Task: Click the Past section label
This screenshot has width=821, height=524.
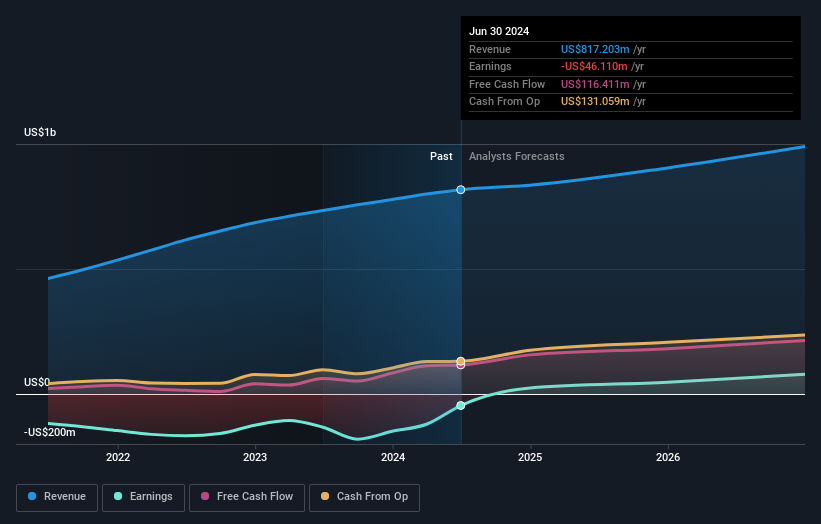Action: point(441,157)
